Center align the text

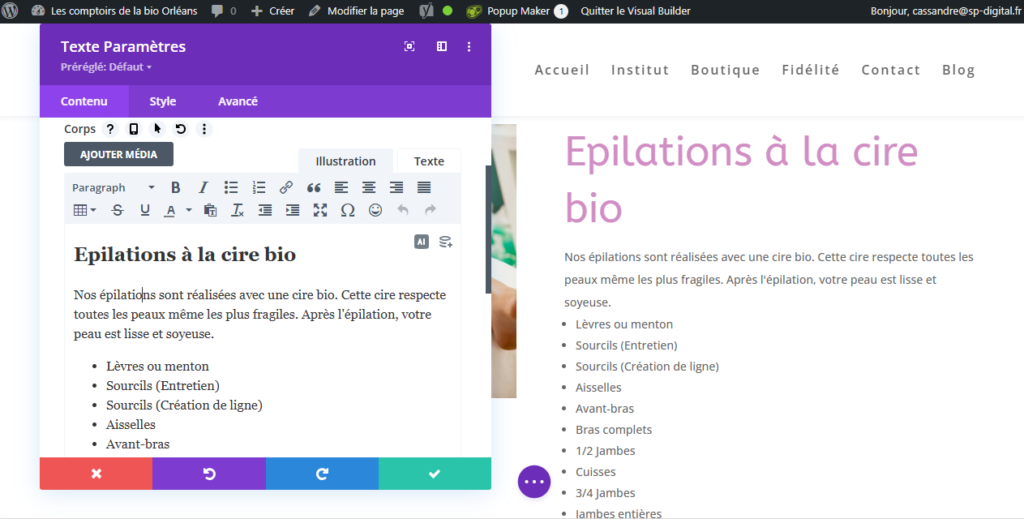(369, 187)
